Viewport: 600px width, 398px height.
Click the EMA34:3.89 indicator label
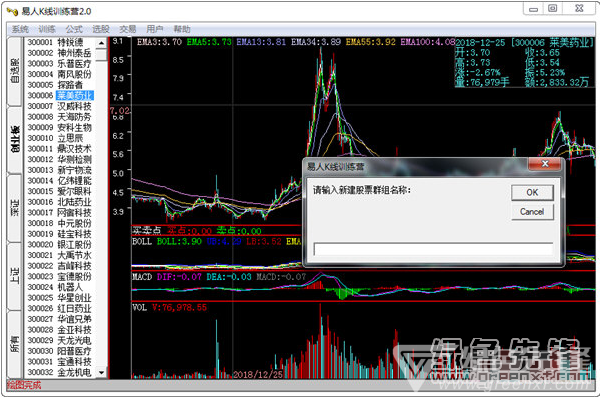pos(316,42)
